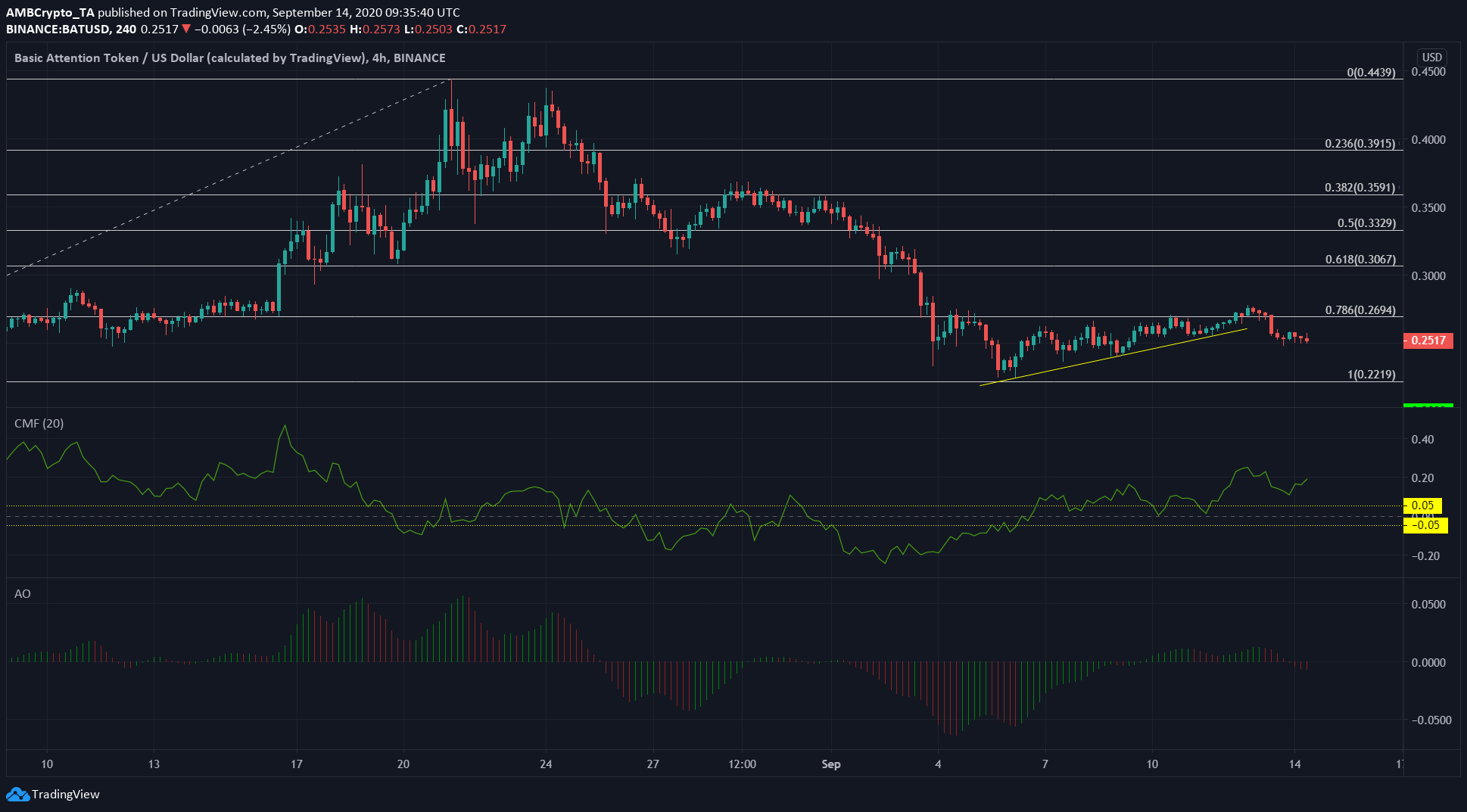Select Fibonacci level 0.382(0.3591) label
The image size is (1467, 812).
pyautogui.click(x=1360, y=188)
